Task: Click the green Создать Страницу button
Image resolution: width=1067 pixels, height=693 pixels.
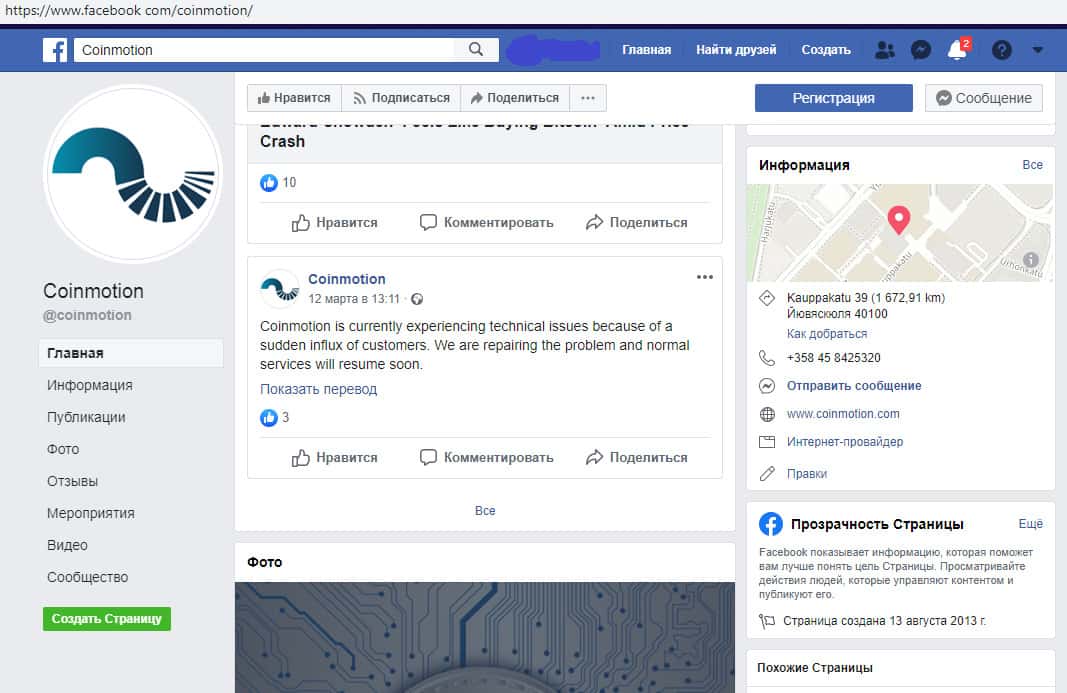Action: coord(107,619)
